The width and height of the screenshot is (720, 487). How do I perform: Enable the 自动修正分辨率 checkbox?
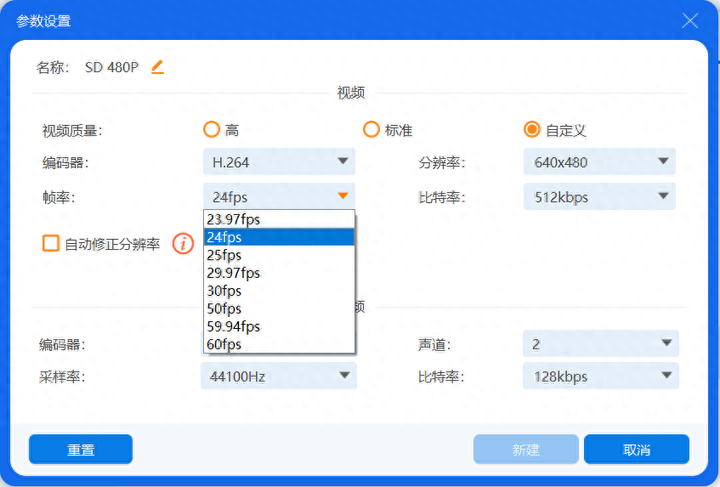tap(51, 243)
